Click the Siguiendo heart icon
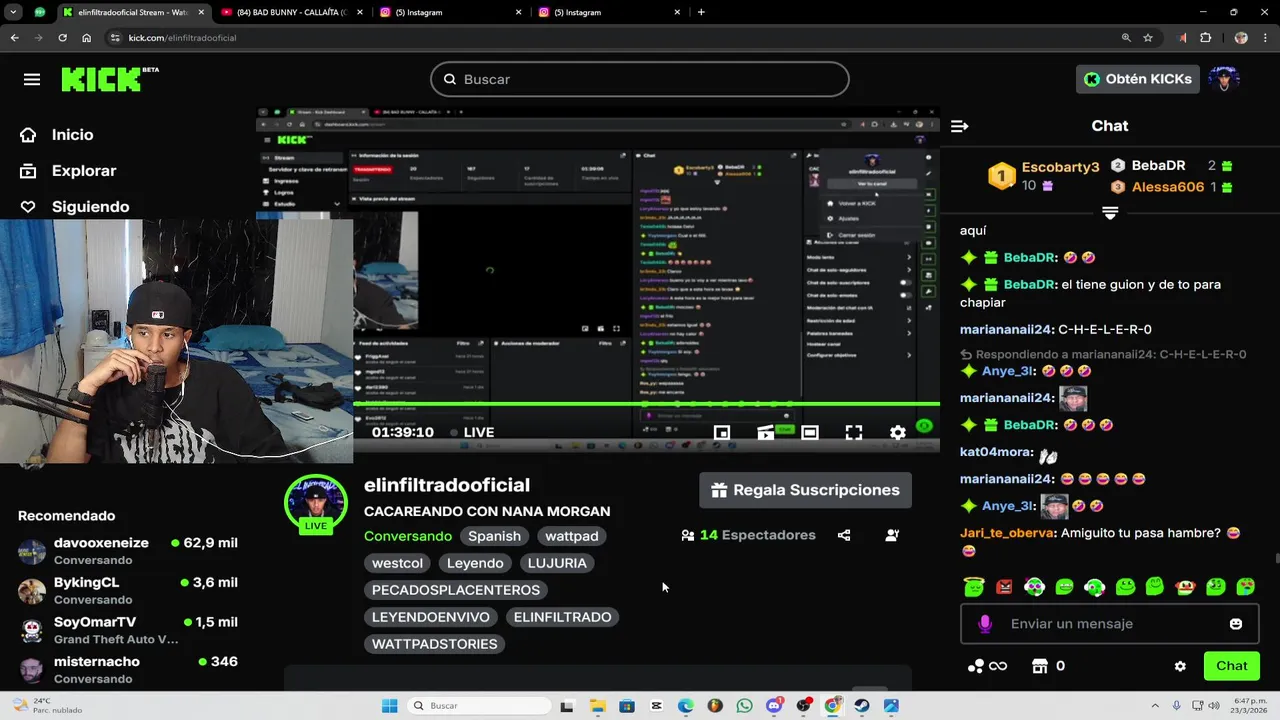Screen dimensions: 1280x720 point(28,207)
